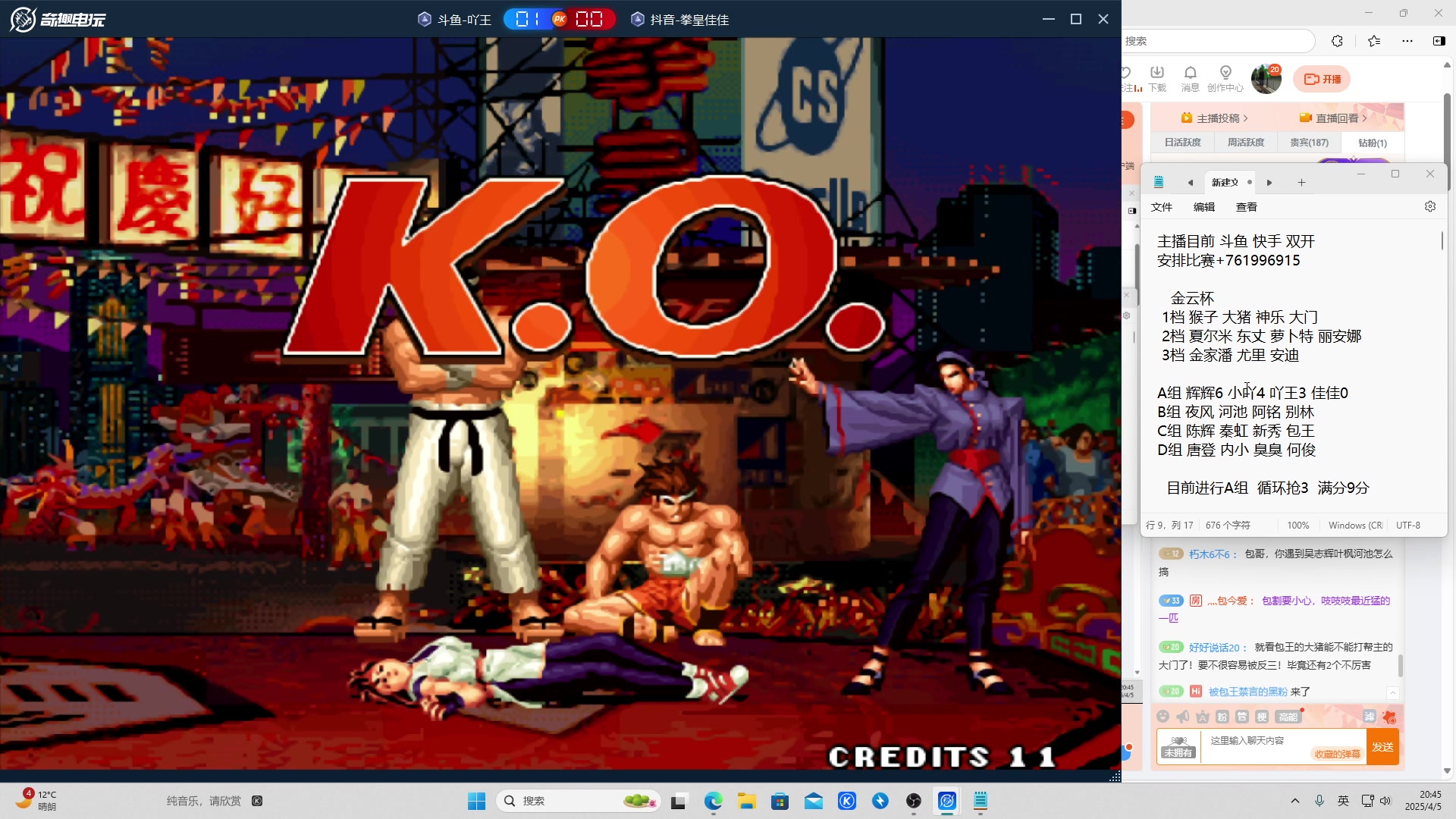Click the weather widget 12°C 晴朗
The width and height of the screenshot is (1456, 819).
coord(36,800)
